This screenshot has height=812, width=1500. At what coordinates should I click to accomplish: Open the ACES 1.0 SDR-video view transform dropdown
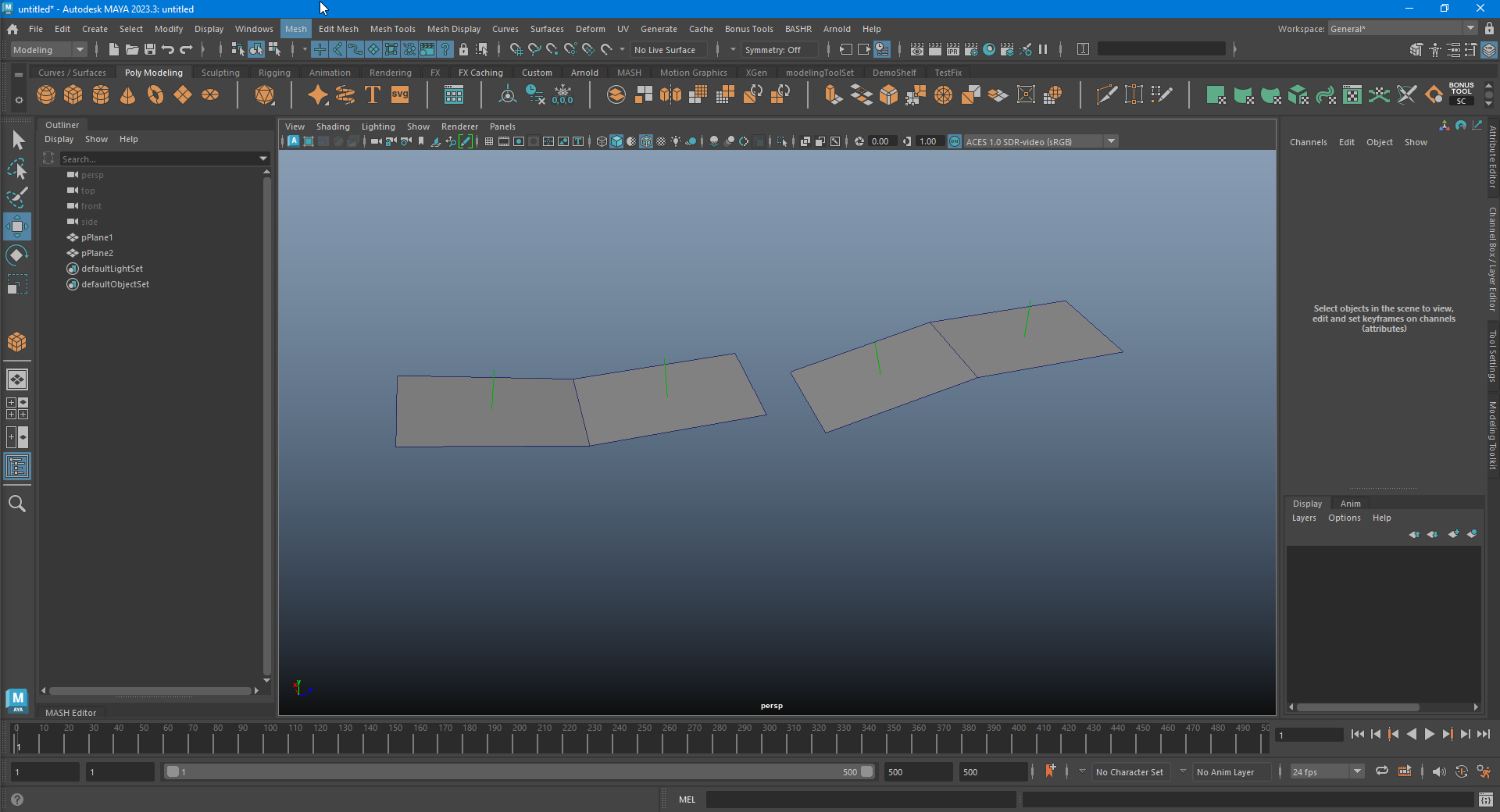1110,141
